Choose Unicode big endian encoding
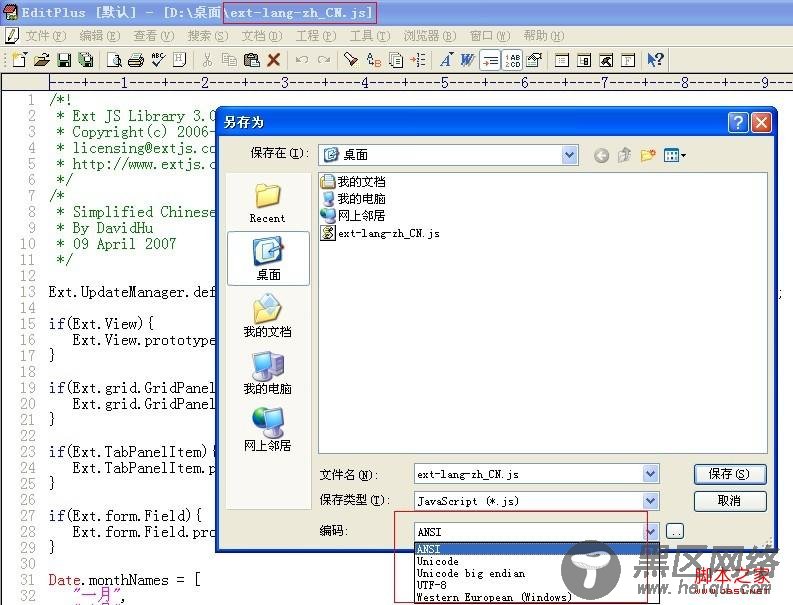Screen dimensions: 793x605 (537, 573)
